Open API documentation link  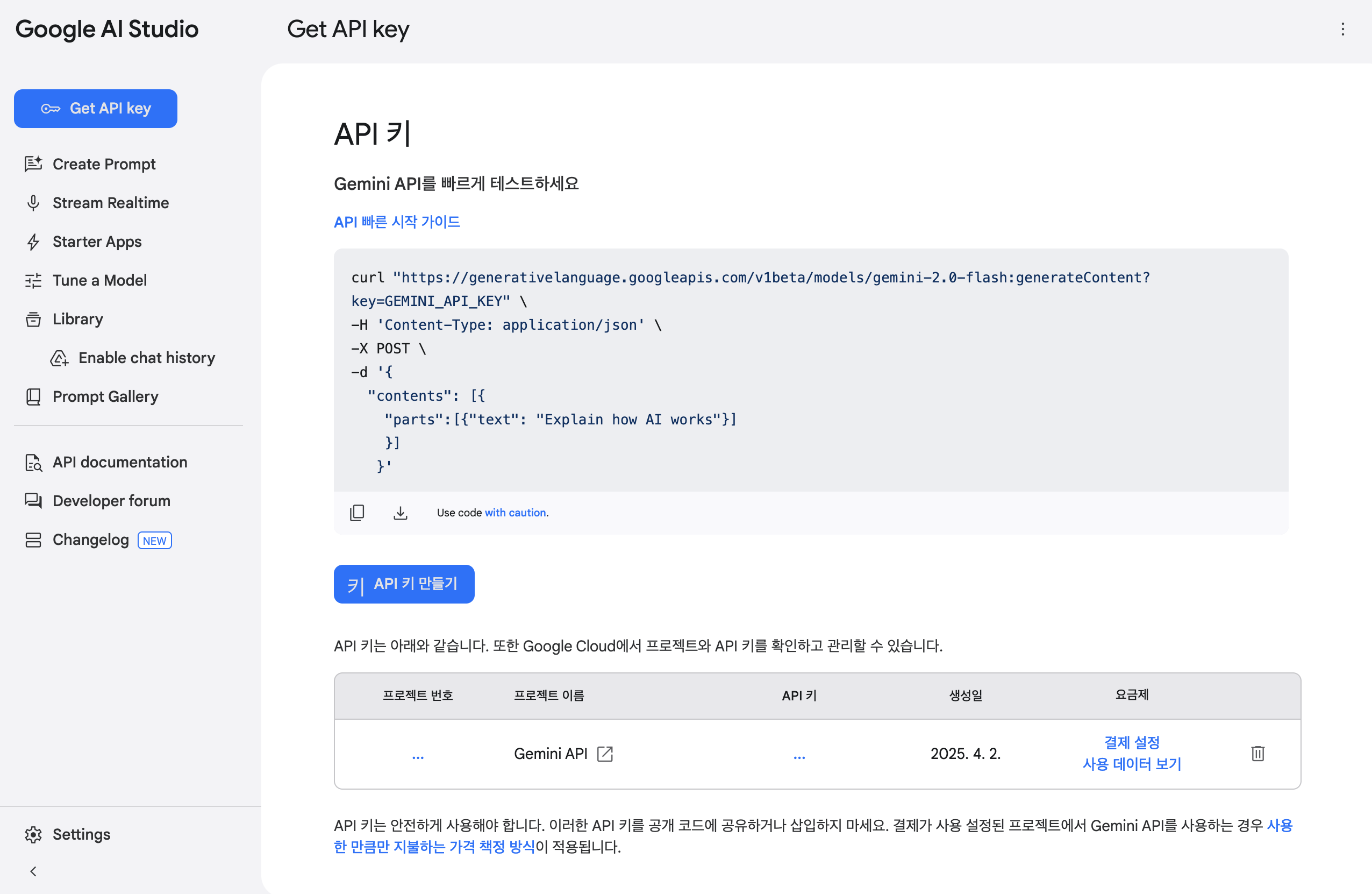click(120, 462)
